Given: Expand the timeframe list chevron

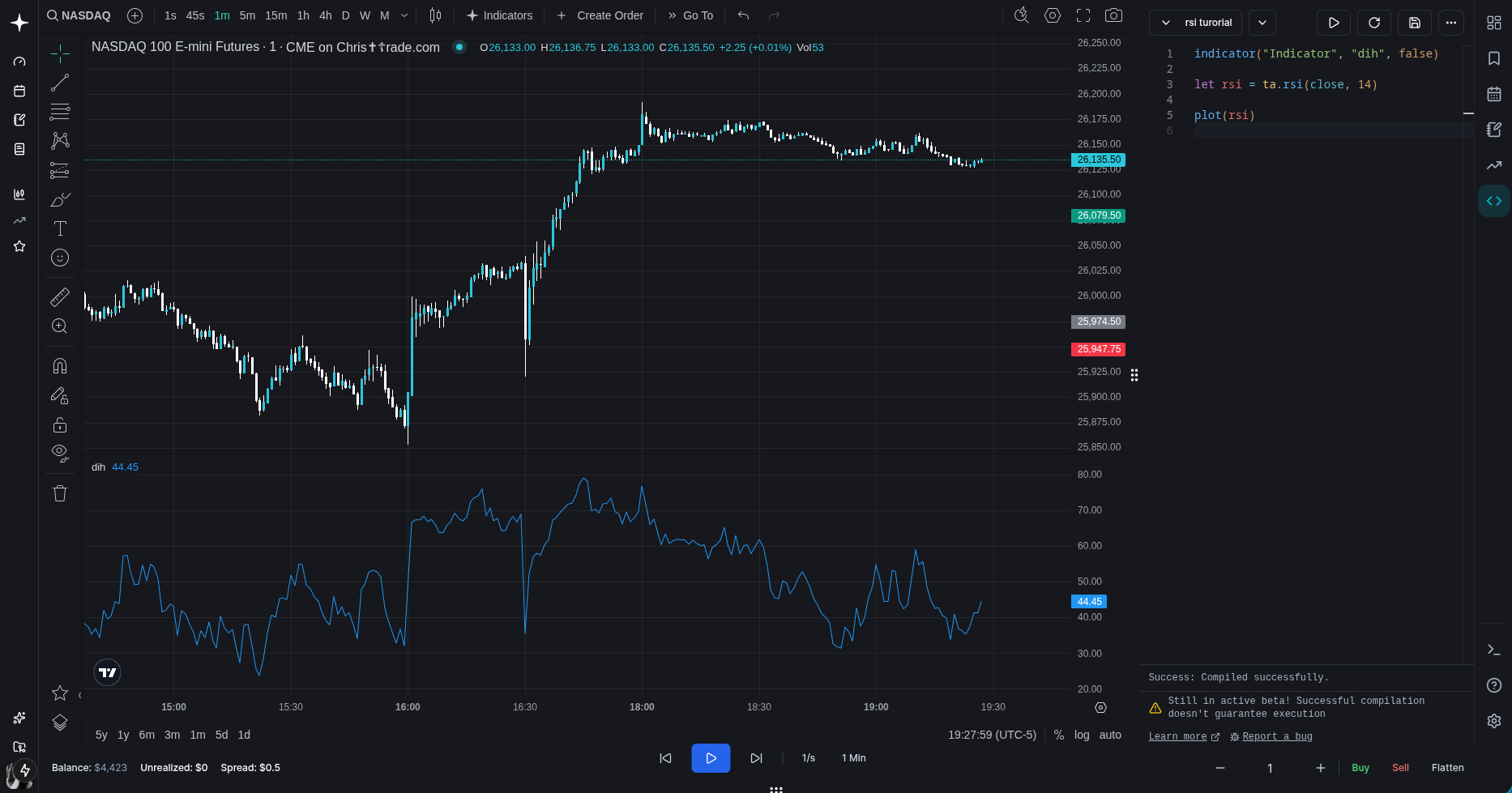Looking at the screenshot, I should (x=404, y=15).
